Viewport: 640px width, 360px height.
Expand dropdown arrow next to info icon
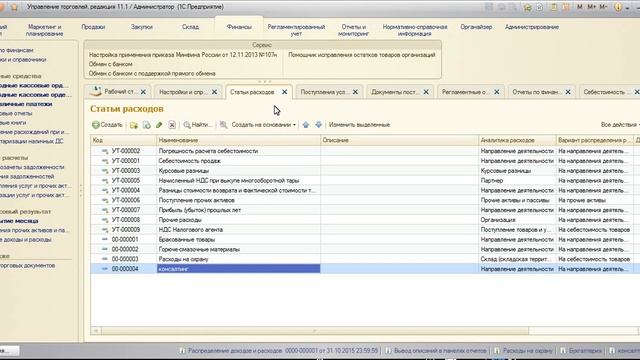point(627,8)
